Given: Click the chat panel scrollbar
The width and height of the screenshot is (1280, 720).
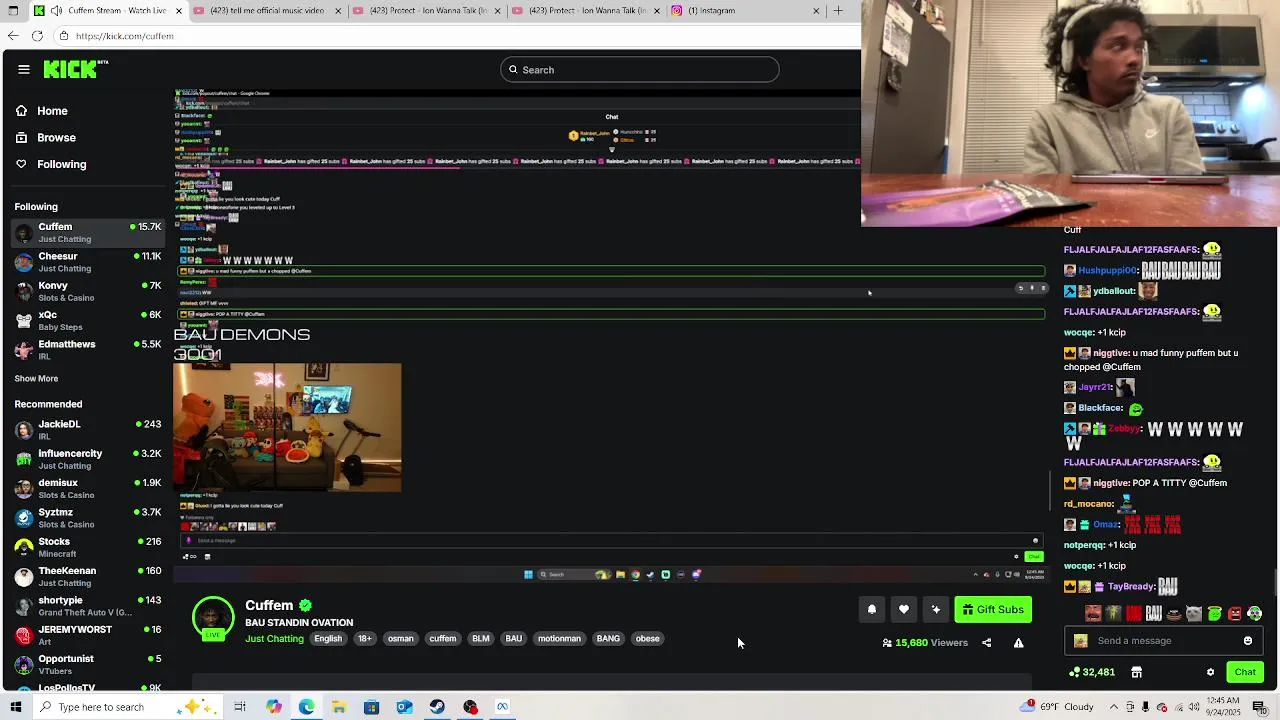Looking at the screenshot, I should (x=1276, y=581).
